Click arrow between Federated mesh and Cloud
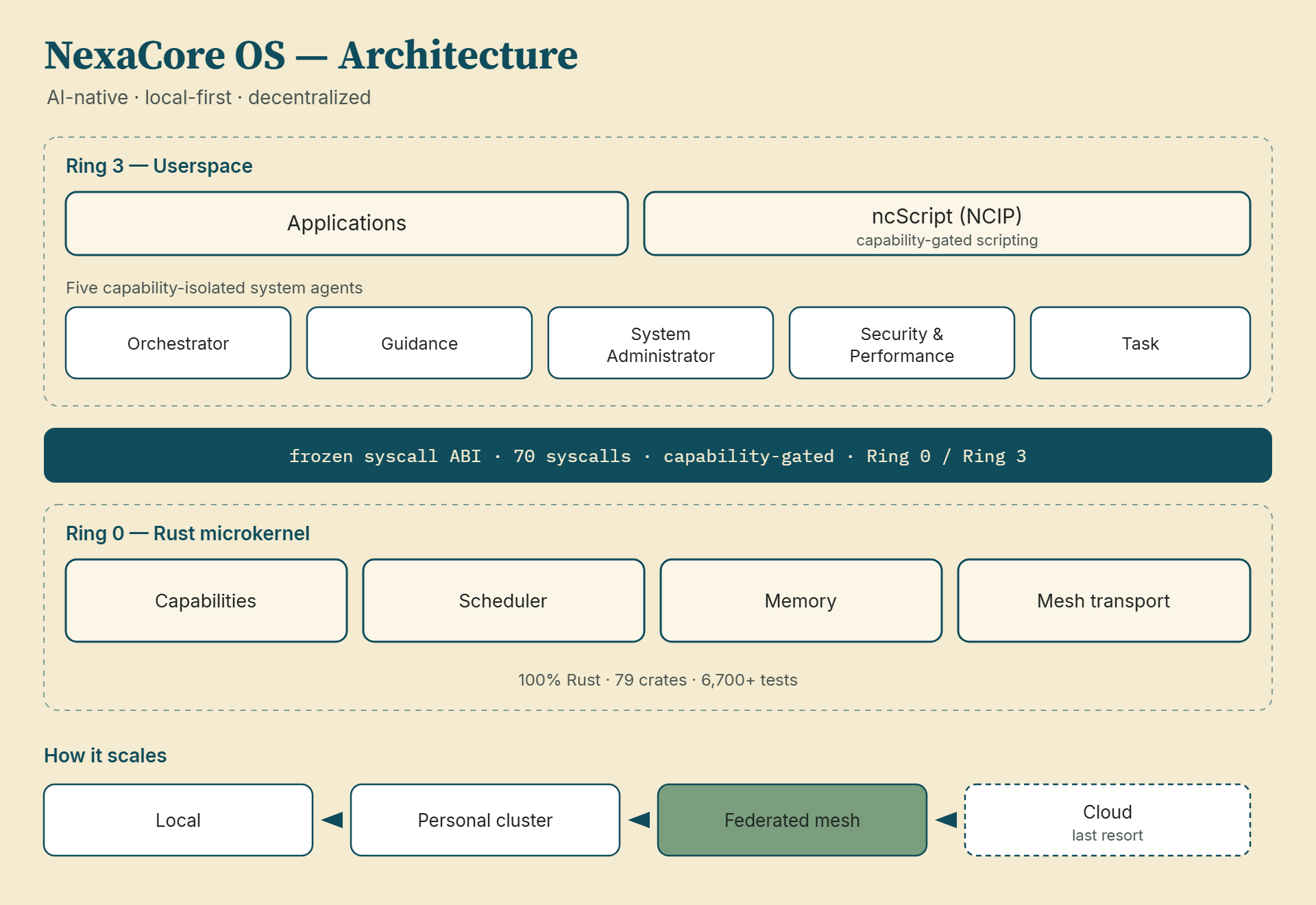This screenshot has height=905, width=1316. (x=946, y=819)
